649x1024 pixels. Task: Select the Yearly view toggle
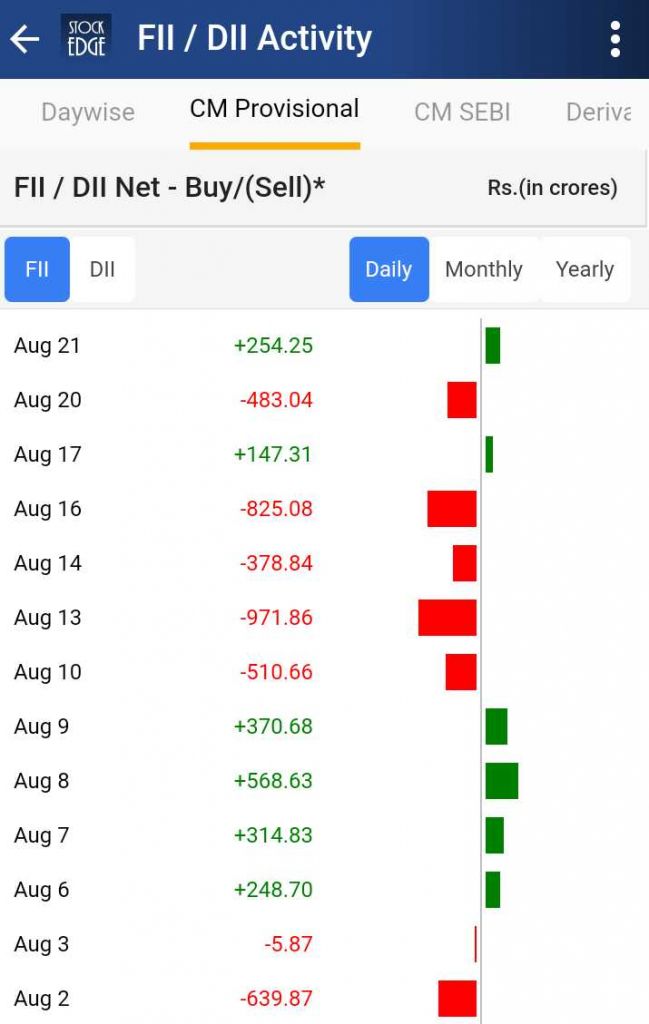tap(586, 268)
